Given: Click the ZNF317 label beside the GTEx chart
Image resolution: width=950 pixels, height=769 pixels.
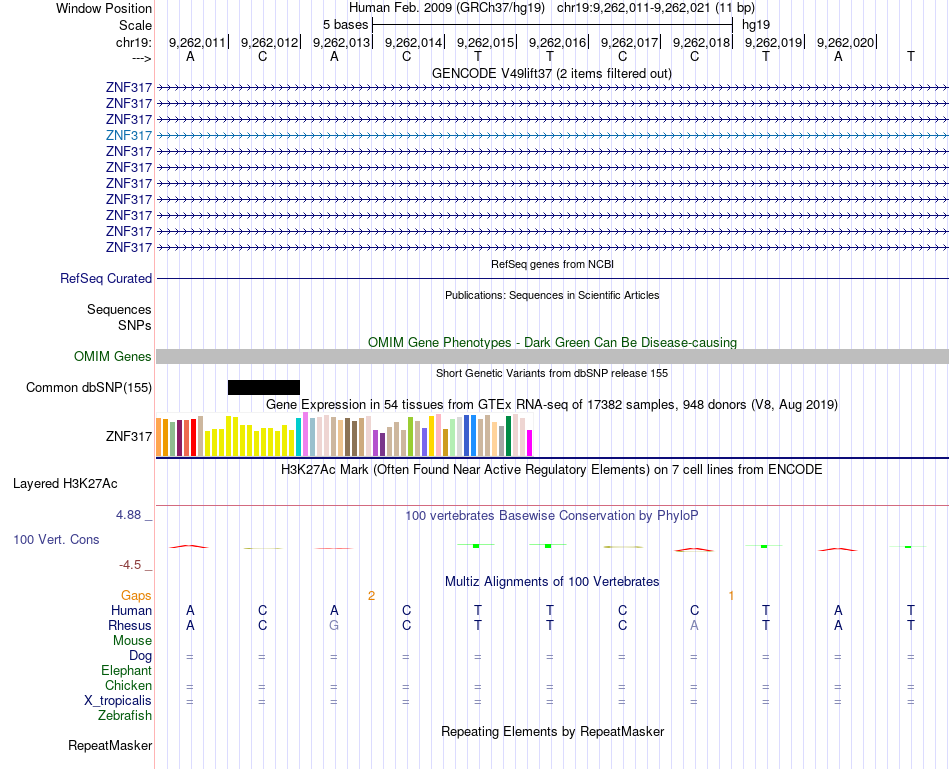Looking at the screenshot, I should coord(128,436).
